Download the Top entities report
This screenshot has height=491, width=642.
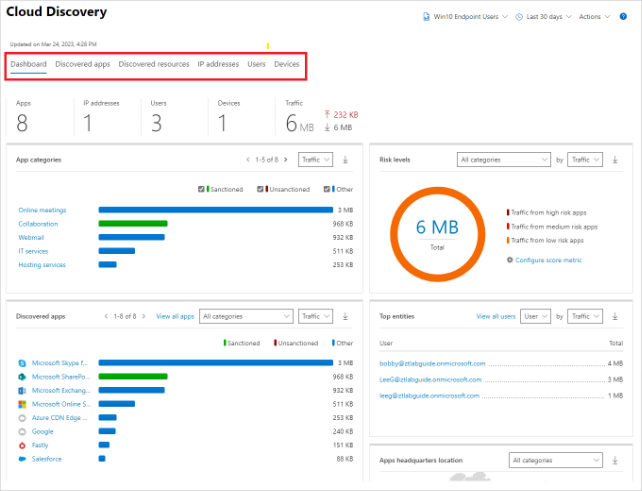point(615,316)
